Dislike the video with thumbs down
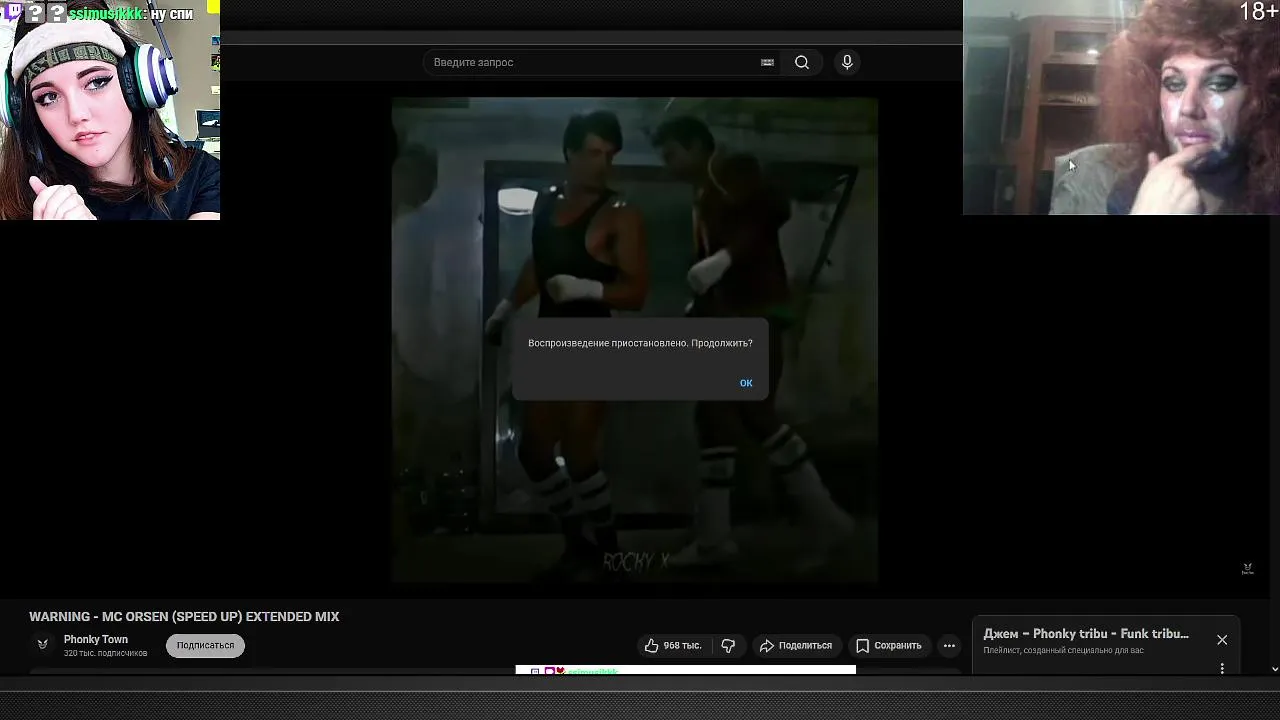 tap(728, 646)
